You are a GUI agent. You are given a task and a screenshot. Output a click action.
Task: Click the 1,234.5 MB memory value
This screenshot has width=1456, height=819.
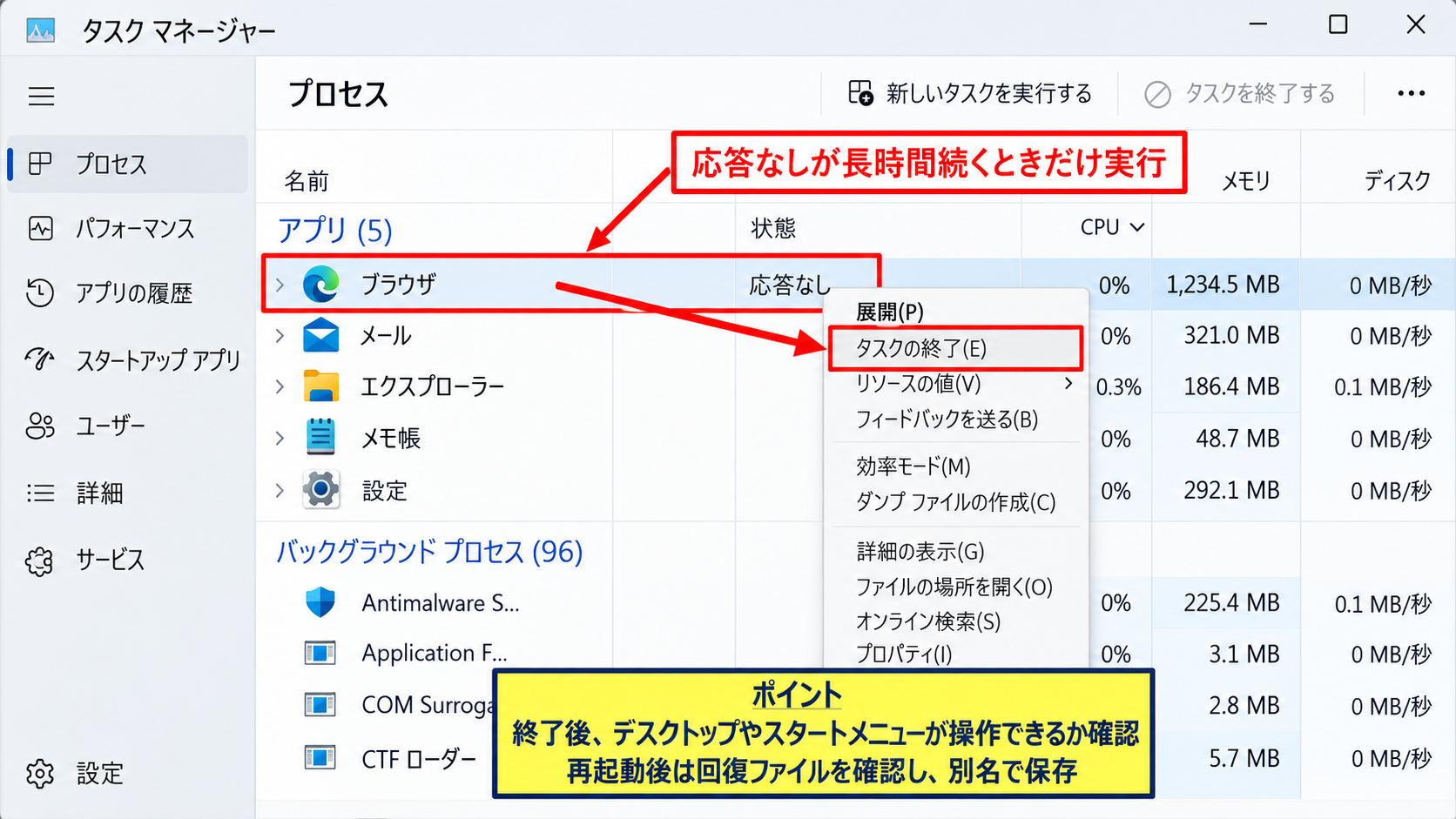coord(1223,285)
